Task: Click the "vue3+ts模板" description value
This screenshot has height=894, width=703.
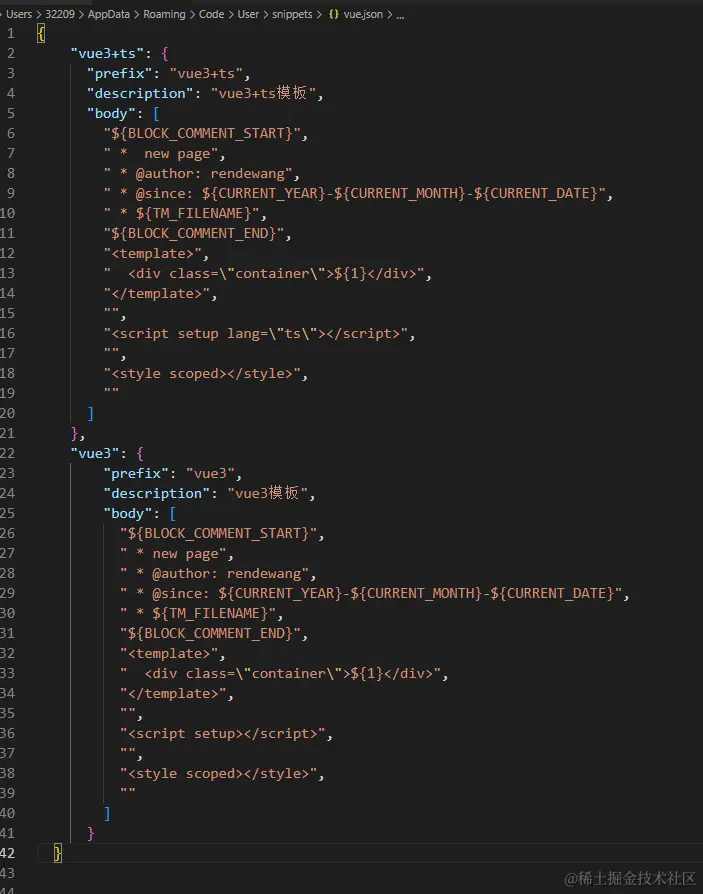Action: tap(263, 93)
